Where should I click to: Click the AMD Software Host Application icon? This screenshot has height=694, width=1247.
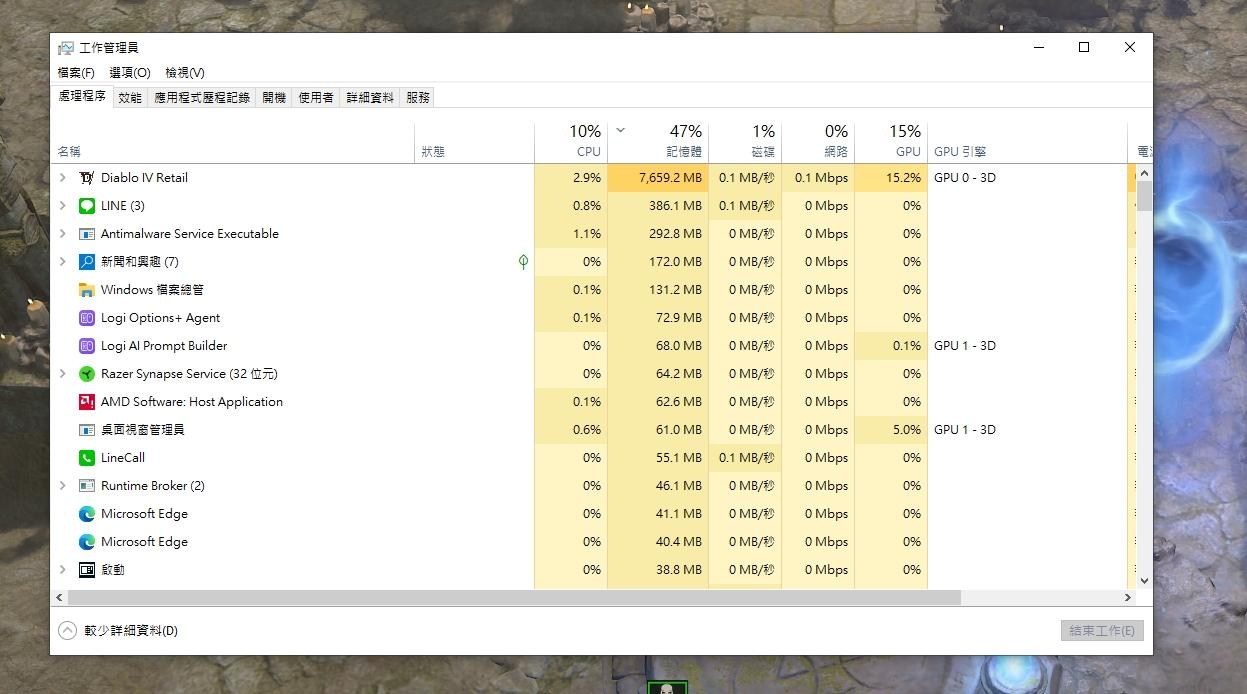(87, 402)
